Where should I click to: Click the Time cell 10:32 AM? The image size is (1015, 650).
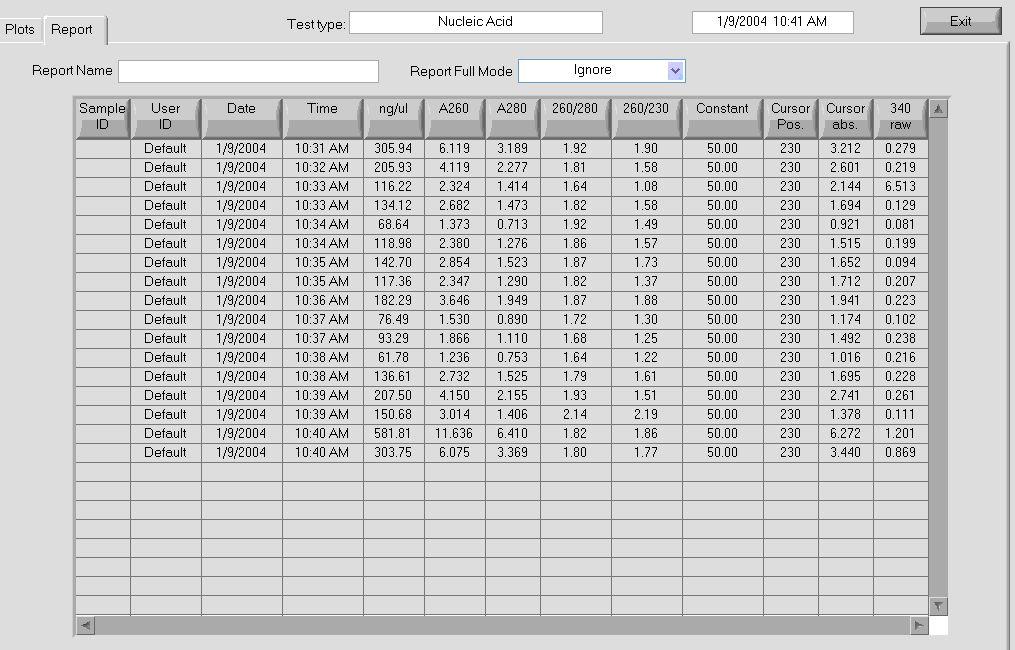[x=322, y=167]
